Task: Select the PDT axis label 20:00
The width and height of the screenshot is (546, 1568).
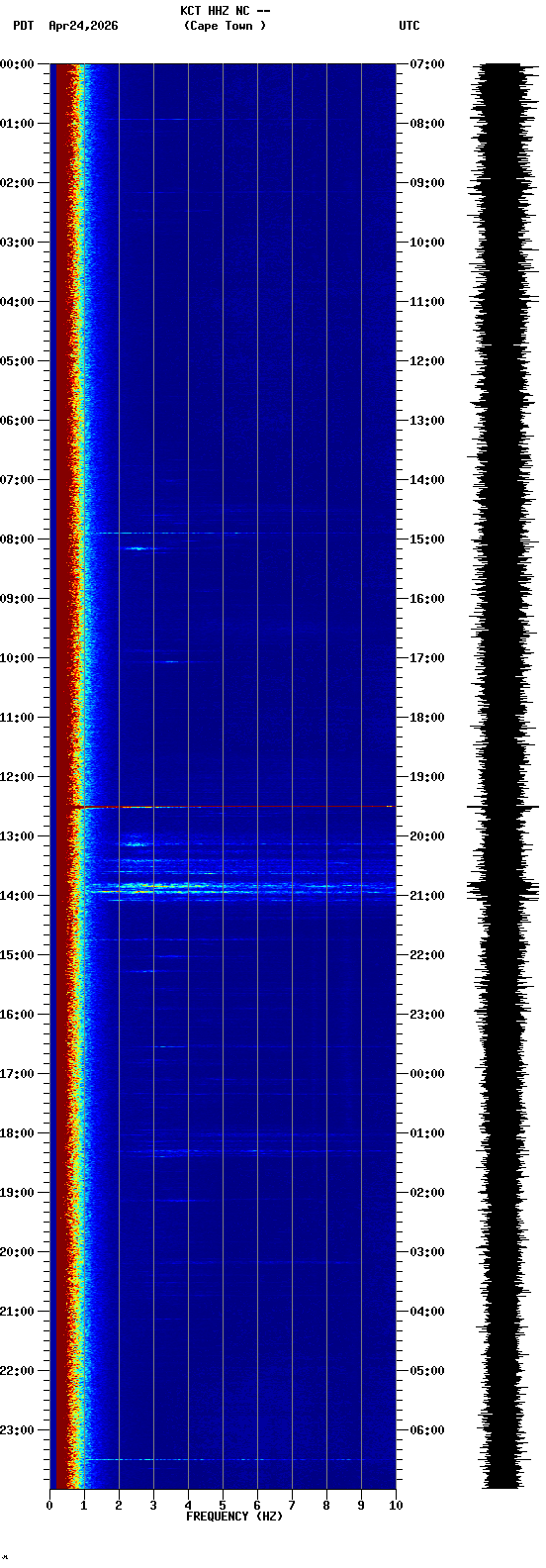Action: point(17,1252)
